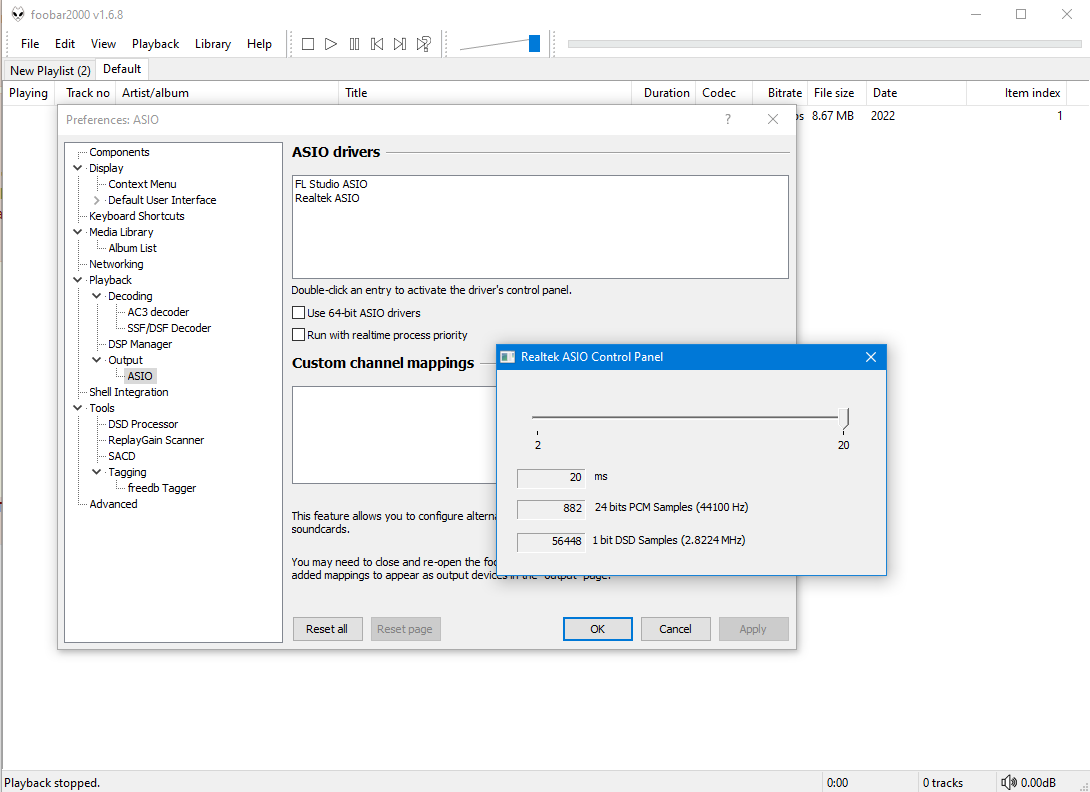Viewport: 1090px width, 792px height.
Task: Click the Realtek ASIO Control Panel title icon
Action: tap(508, 357)
